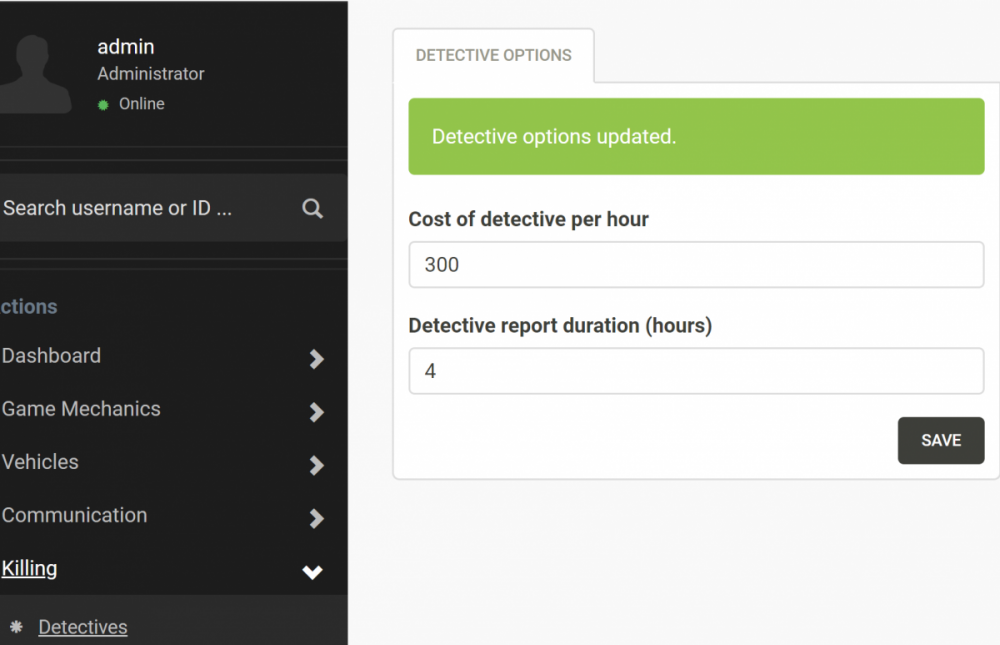Expand the Communication chevron arrow
The height and width of the screenshot is (645, 1000).
[316, 517]
